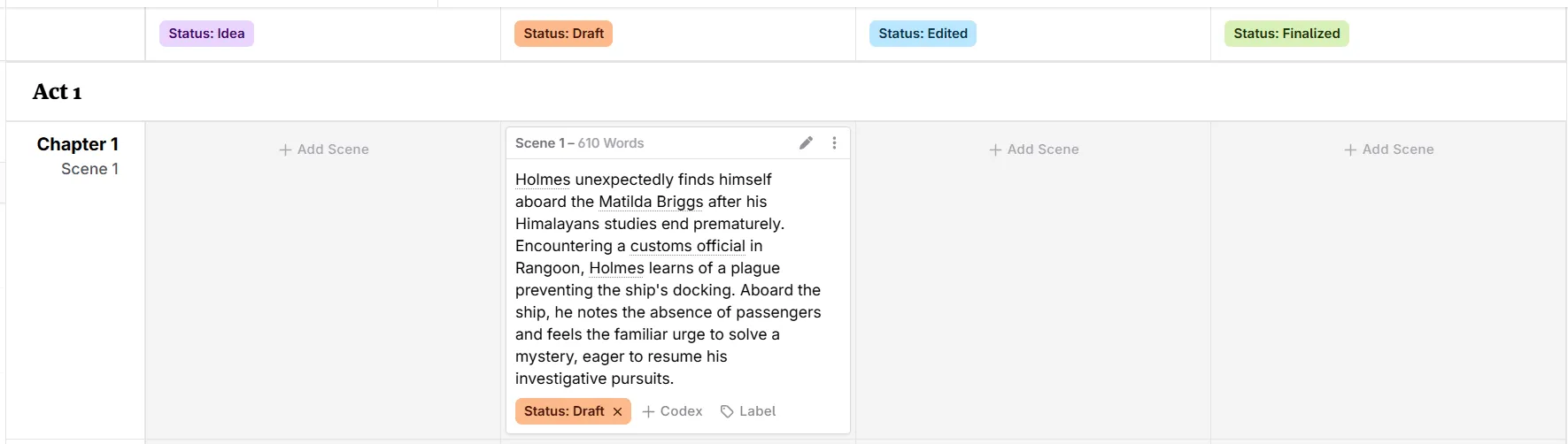Open the three-dot menu on Scene 1 card
This screenshot has width=1568, height=444.
coord(834,143)
